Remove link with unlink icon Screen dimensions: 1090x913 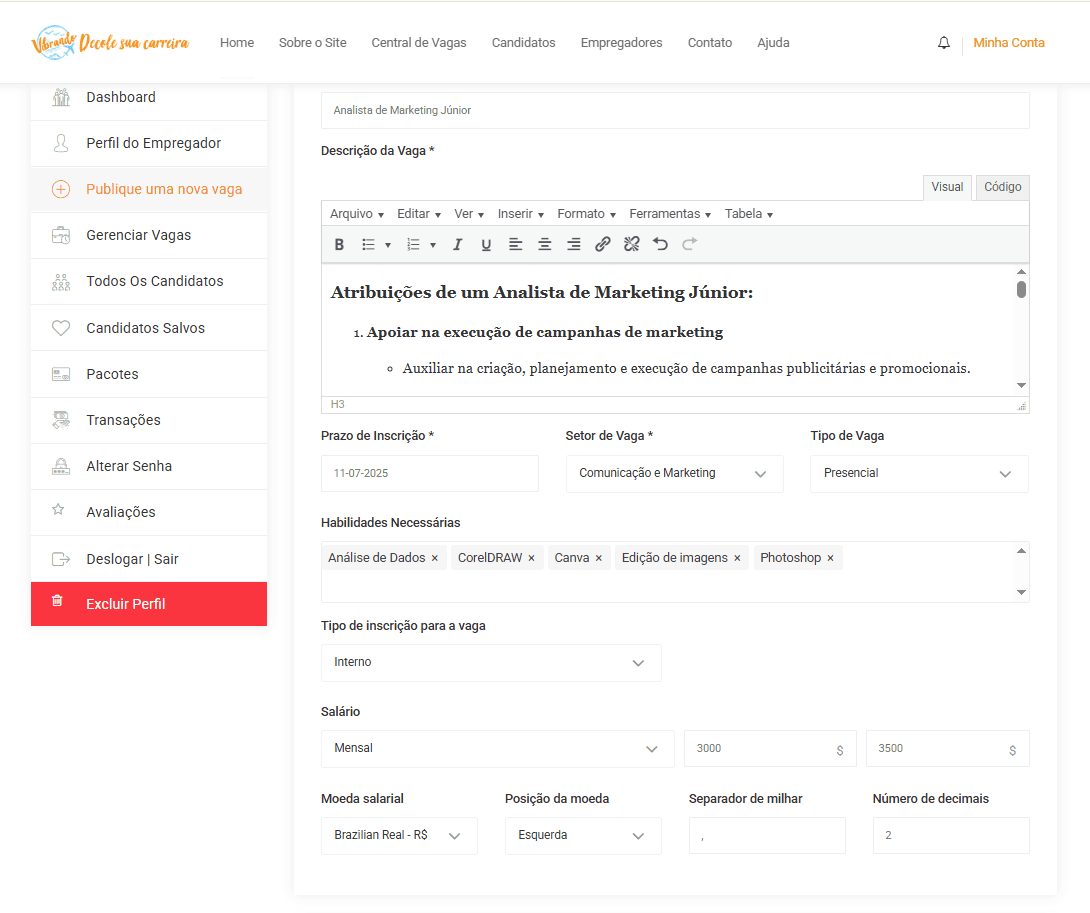[631, 244]
